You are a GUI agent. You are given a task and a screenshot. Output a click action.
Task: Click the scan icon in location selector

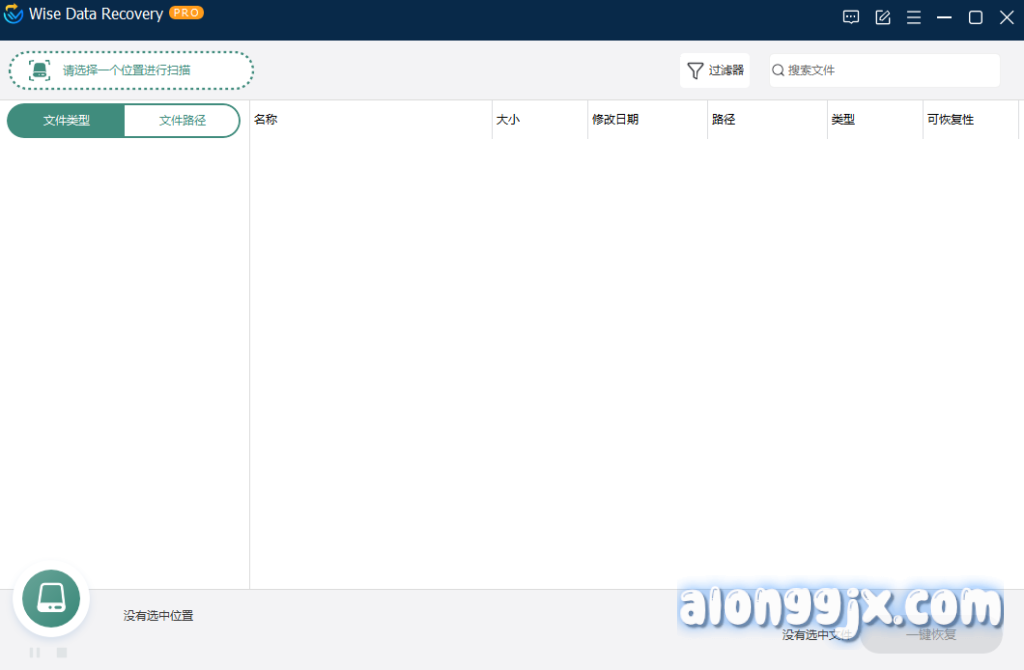[x=39, y=70]
